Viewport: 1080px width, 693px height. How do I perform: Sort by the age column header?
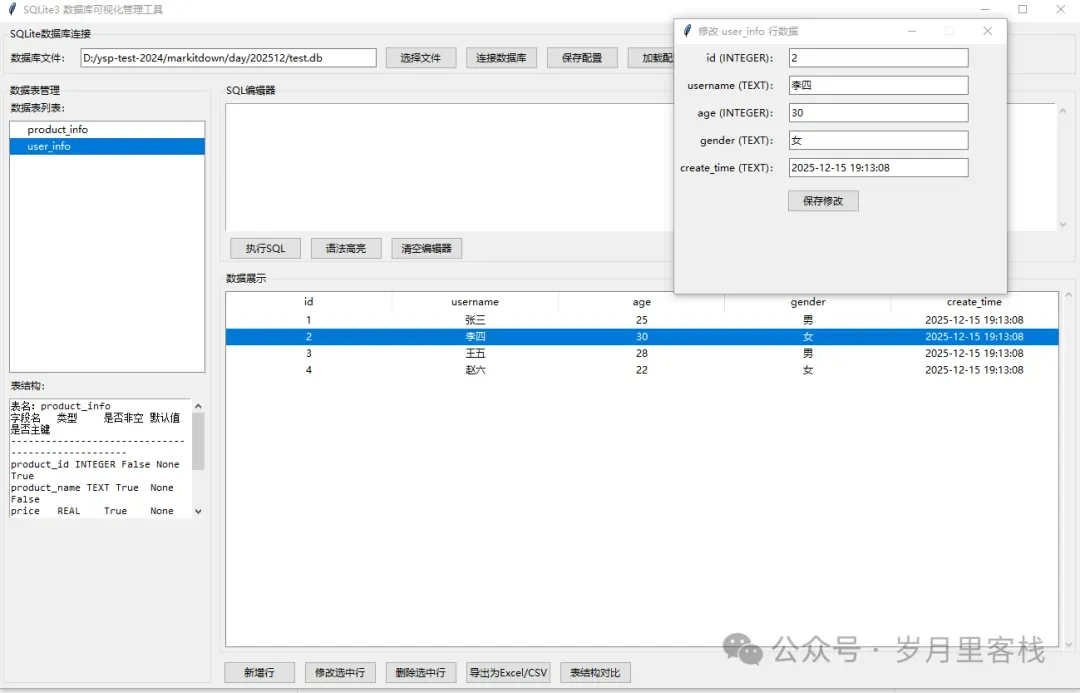click(x=641, y=302)
